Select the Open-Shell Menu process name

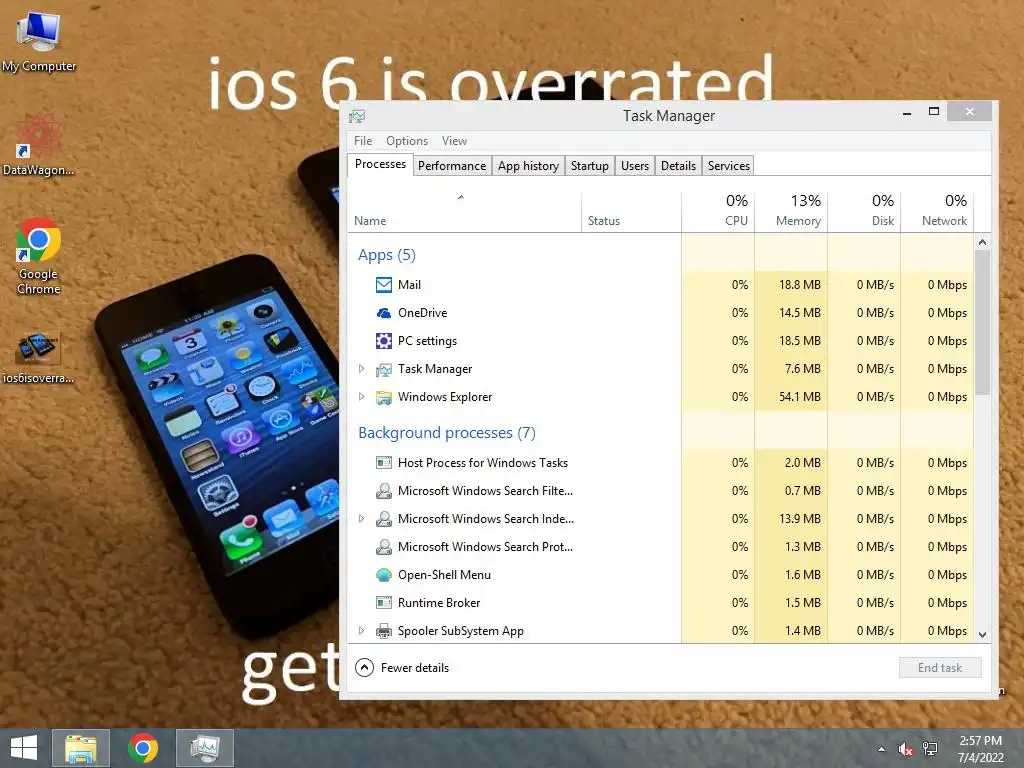click(444, 575)
